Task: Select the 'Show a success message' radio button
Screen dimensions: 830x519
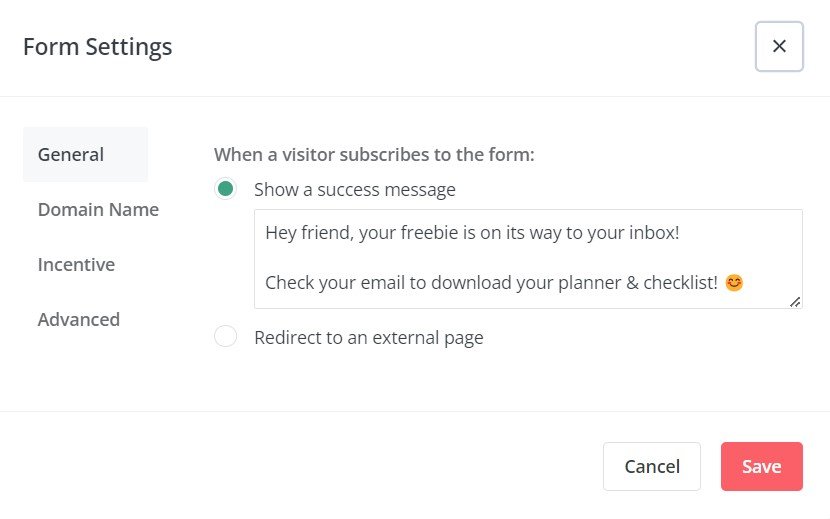Action: click(225, 189)
